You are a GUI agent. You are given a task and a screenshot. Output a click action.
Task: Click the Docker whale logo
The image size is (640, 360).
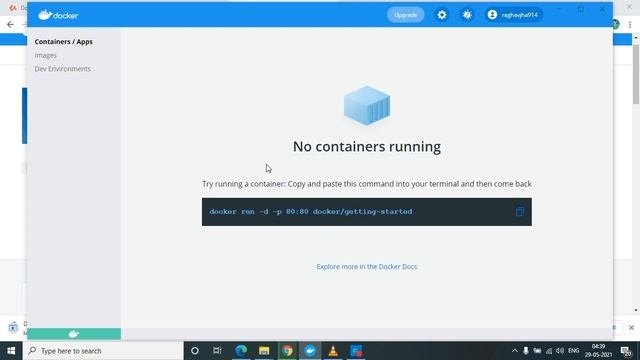(x=58, y=15)
